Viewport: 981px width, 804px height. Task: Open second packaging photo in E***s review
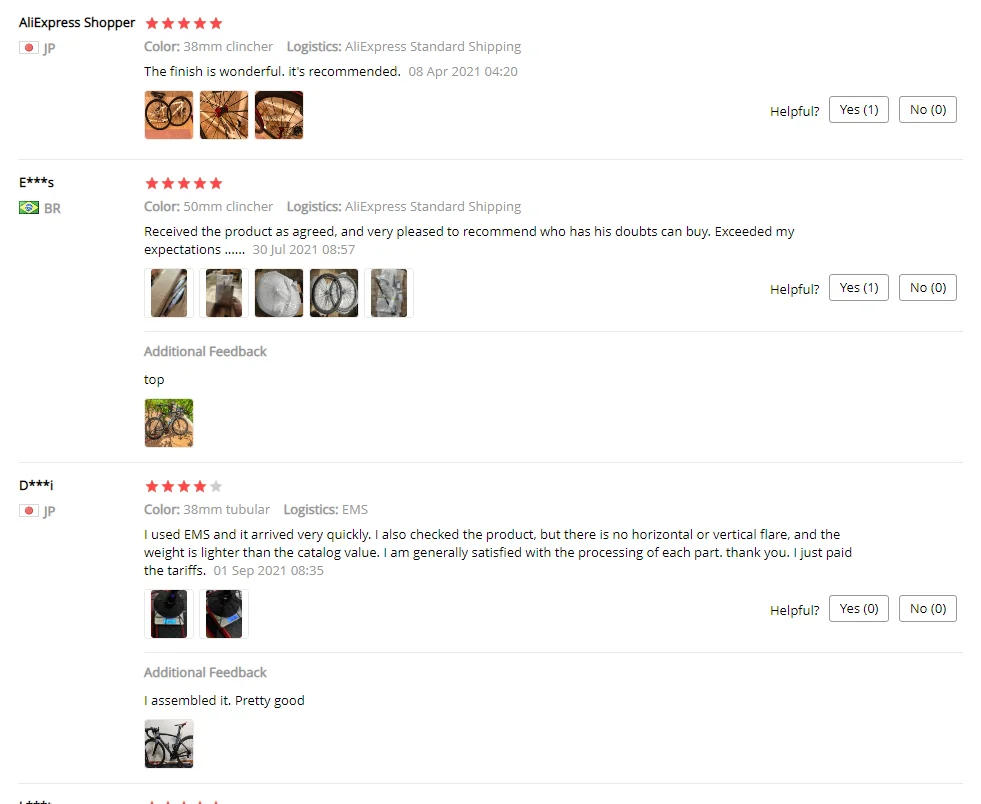[224, 293]
